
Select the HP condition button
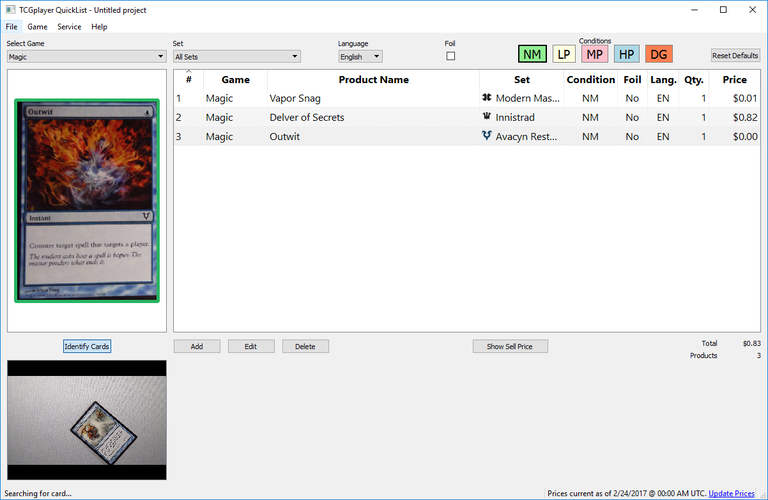[x=626, y=54]
